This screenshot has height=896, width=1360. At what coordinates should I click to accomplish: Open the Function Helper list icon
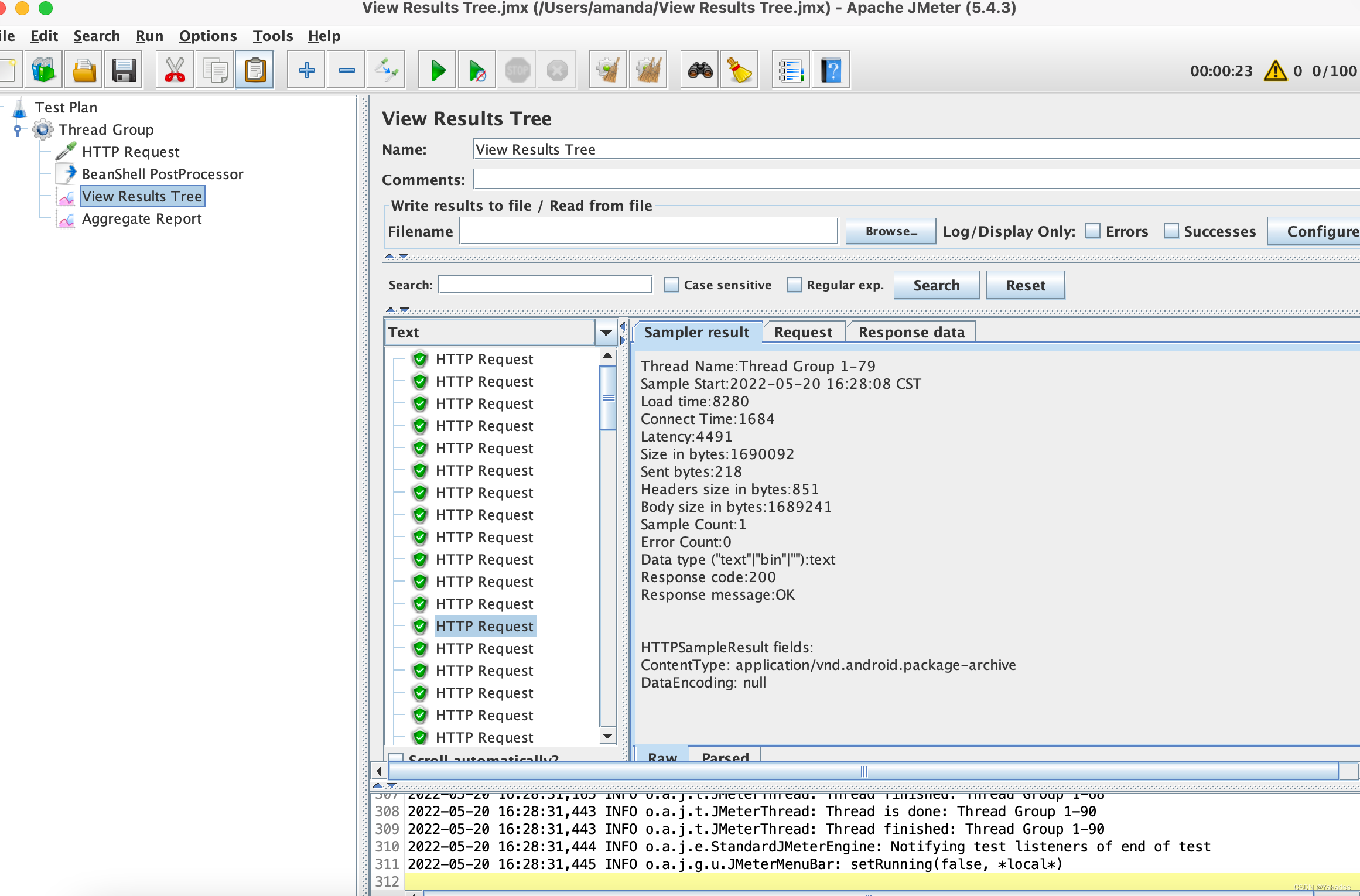click(791, 70)
